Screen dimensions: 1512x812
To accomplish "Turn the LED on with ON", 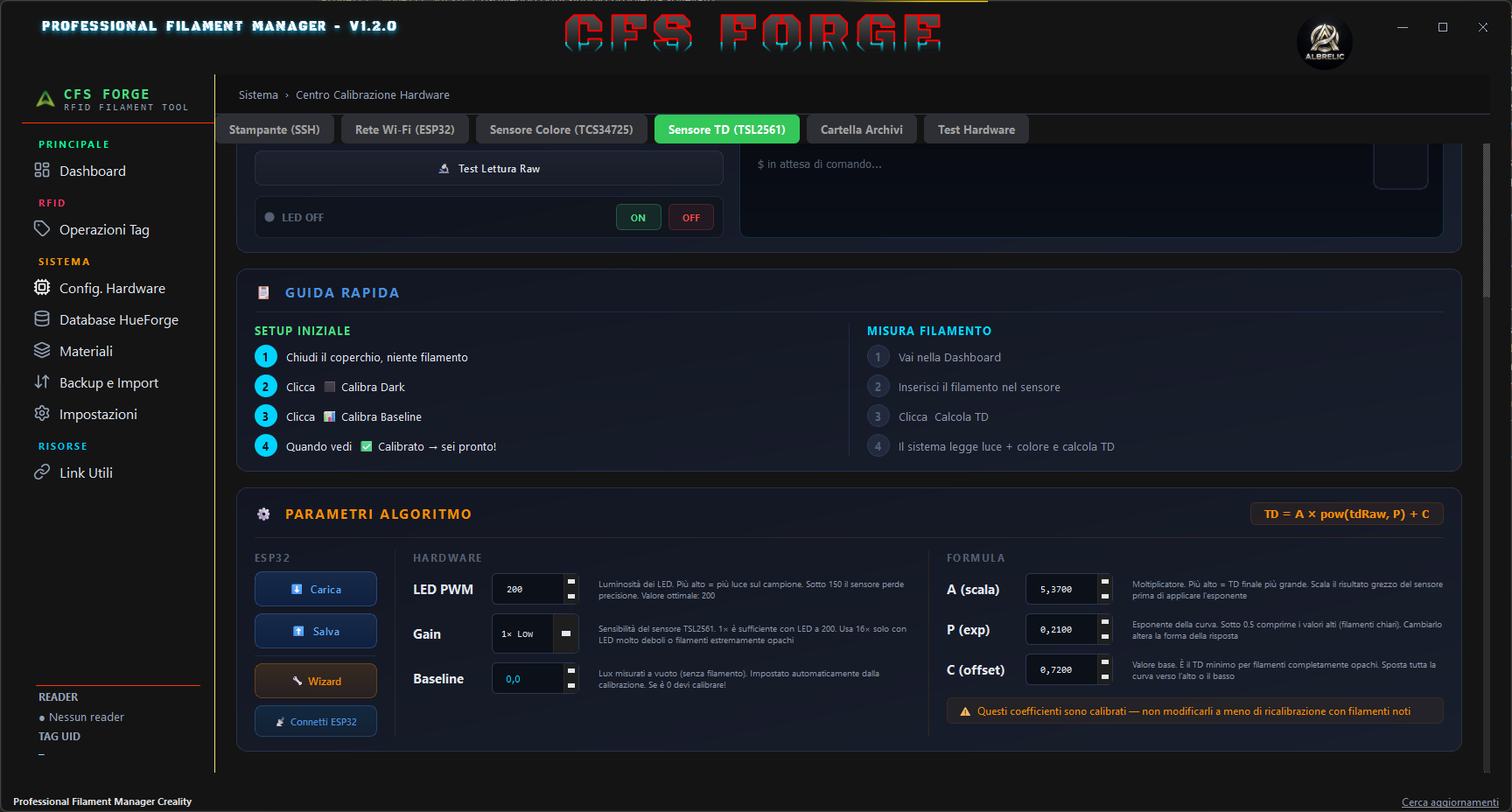I will coord(638,218).
